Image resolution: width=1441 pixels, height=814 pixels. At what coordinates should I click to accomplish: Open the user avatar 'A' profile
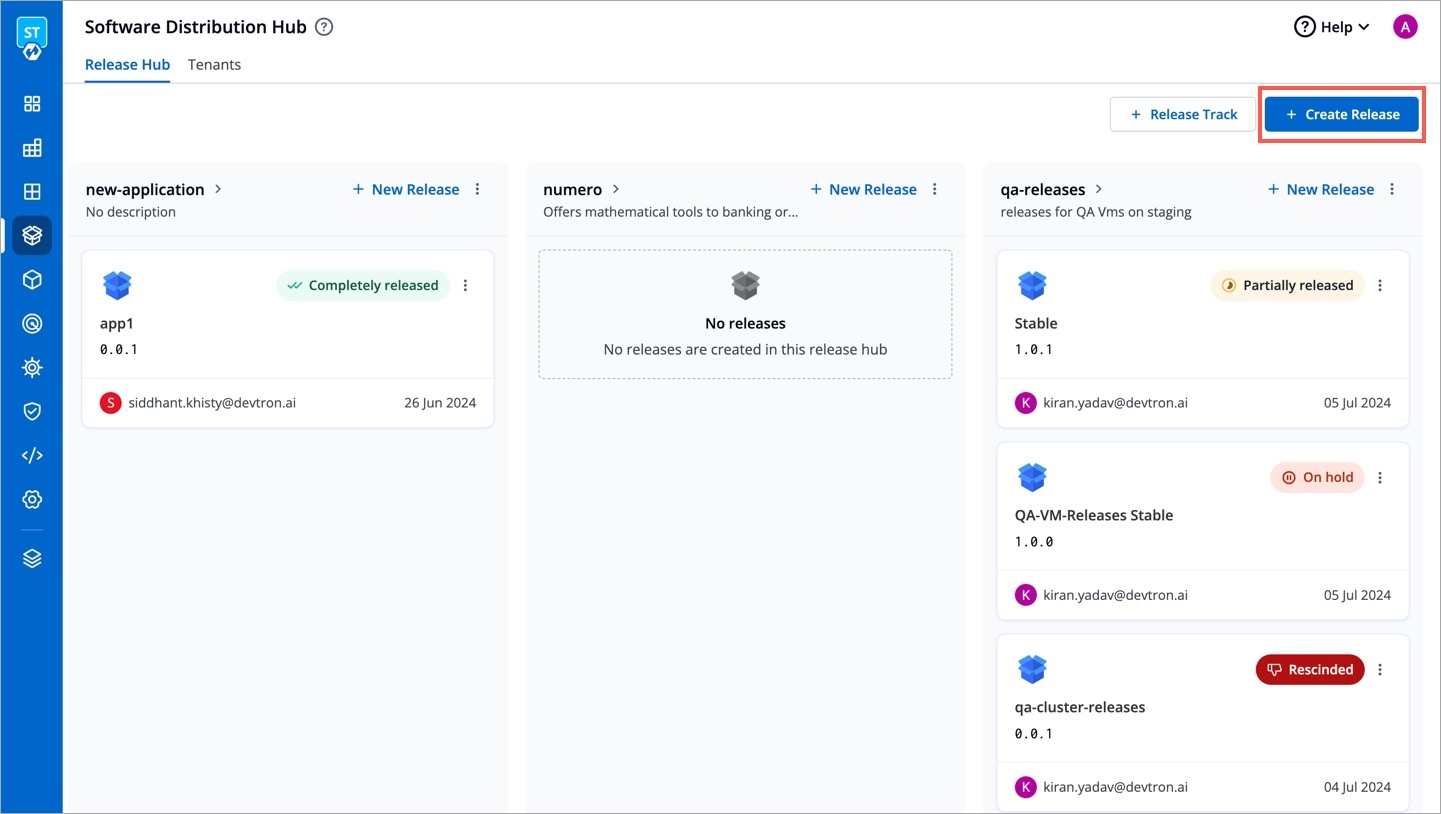coord(1405,27)
